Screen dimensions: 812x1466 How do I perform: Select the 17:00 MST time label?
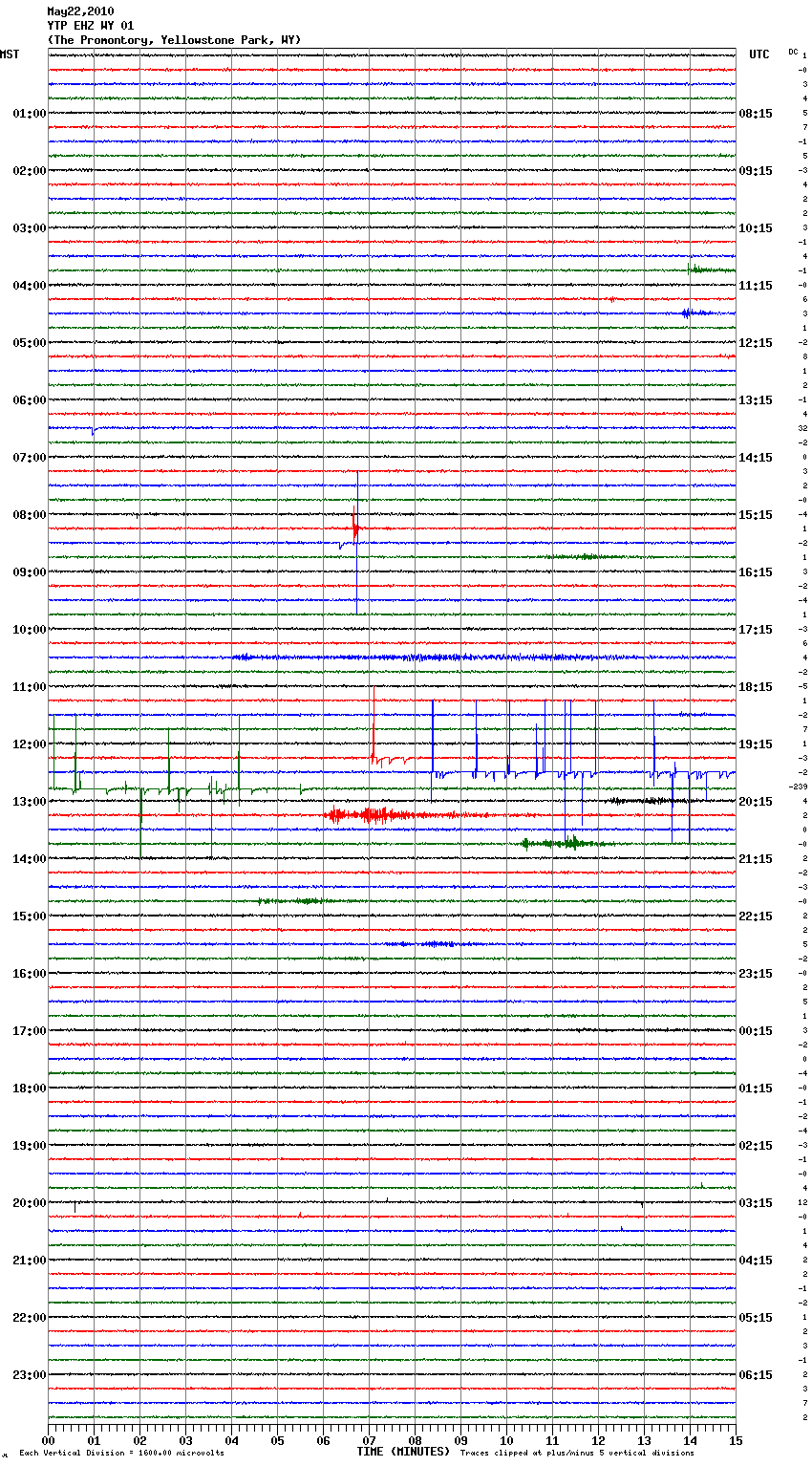29,1031
